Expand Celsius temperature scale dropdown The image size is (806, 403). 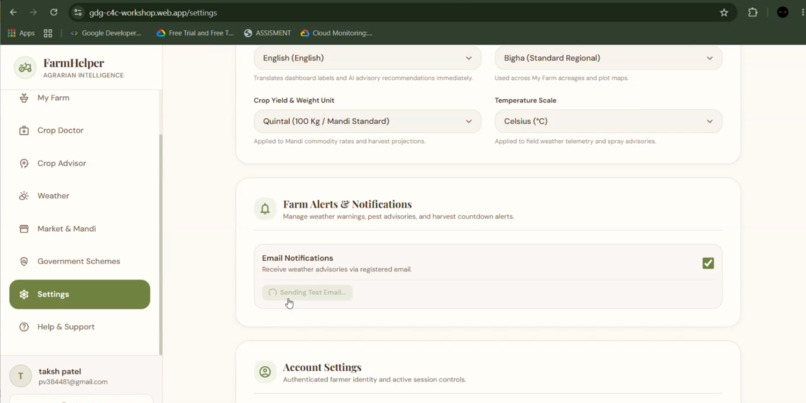click(x=609, y=121)
